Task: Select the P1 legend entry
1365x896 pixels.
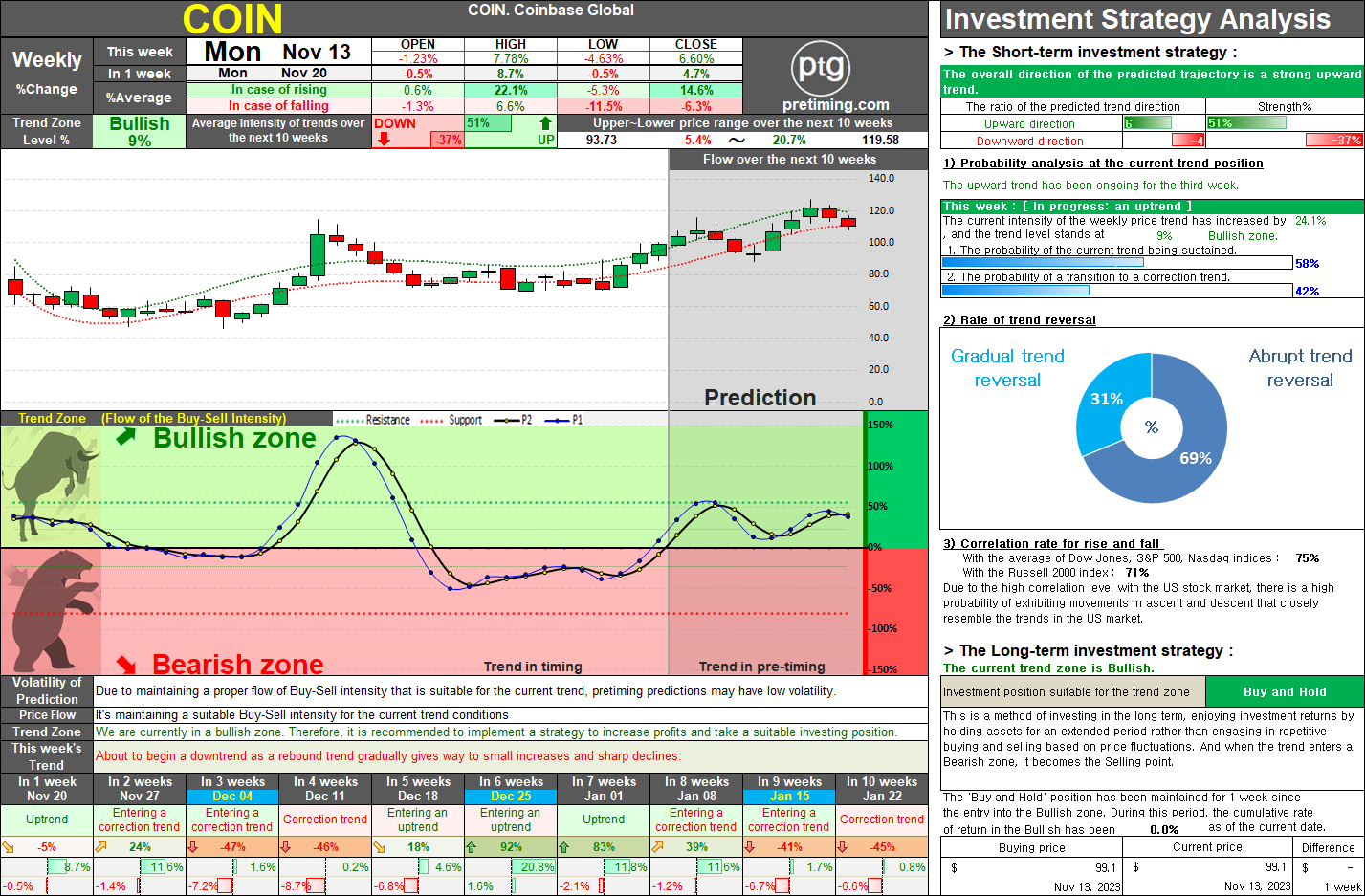Action: [563, 420]
